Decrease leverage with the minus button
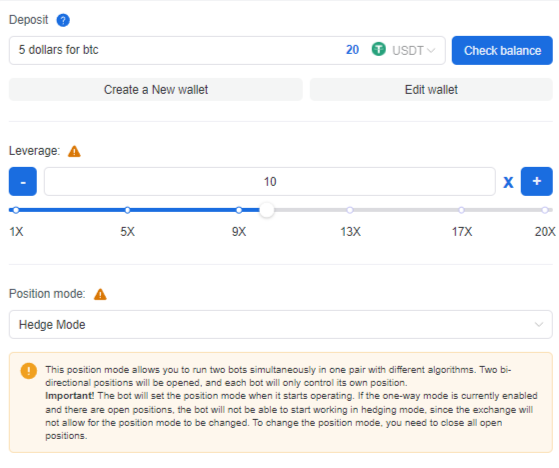This screenshot has width=559, height=468. [x=23, y=181]
